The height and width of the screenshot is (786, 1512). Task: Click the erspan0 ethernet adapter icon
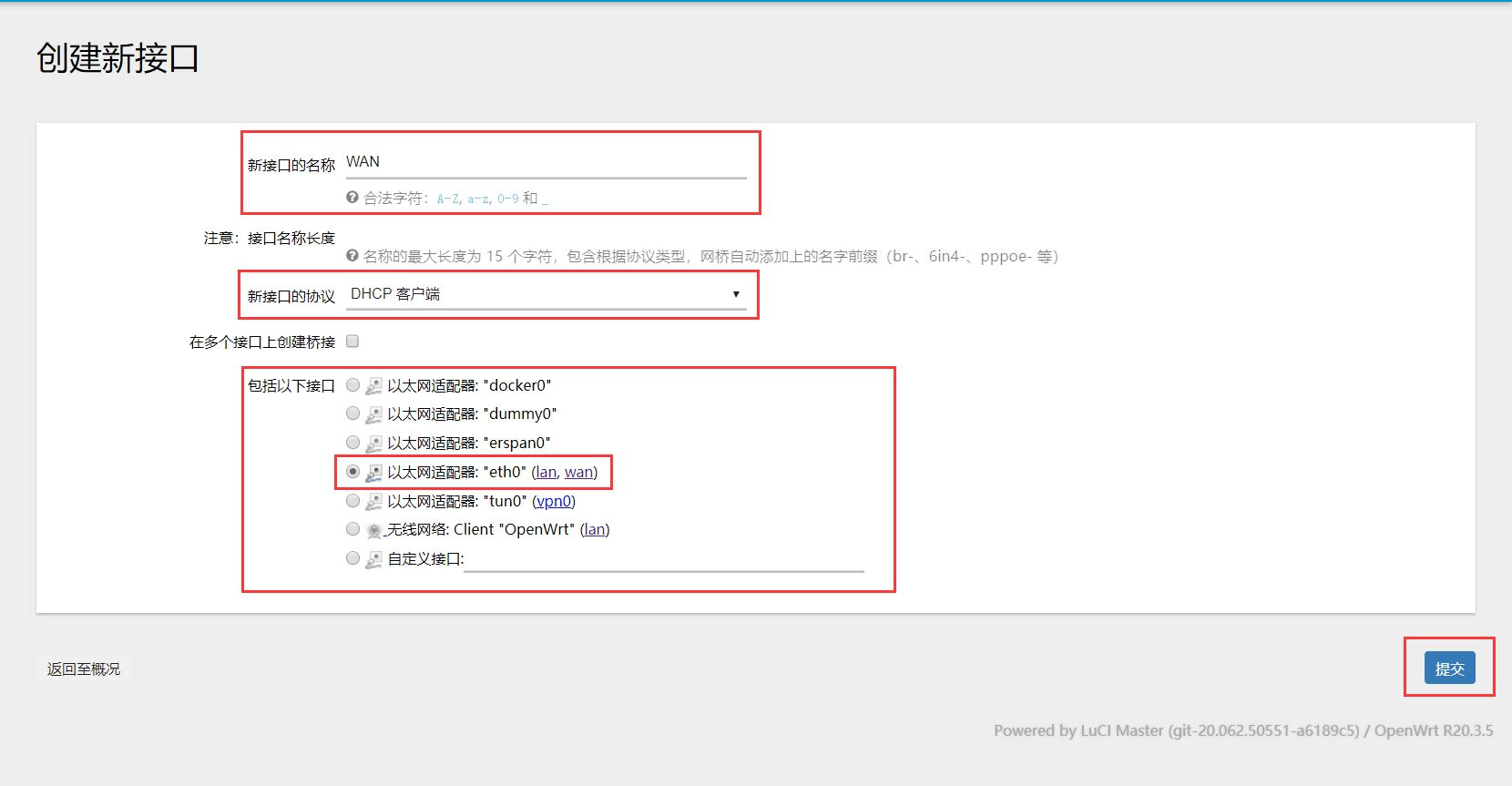[373, 444]
